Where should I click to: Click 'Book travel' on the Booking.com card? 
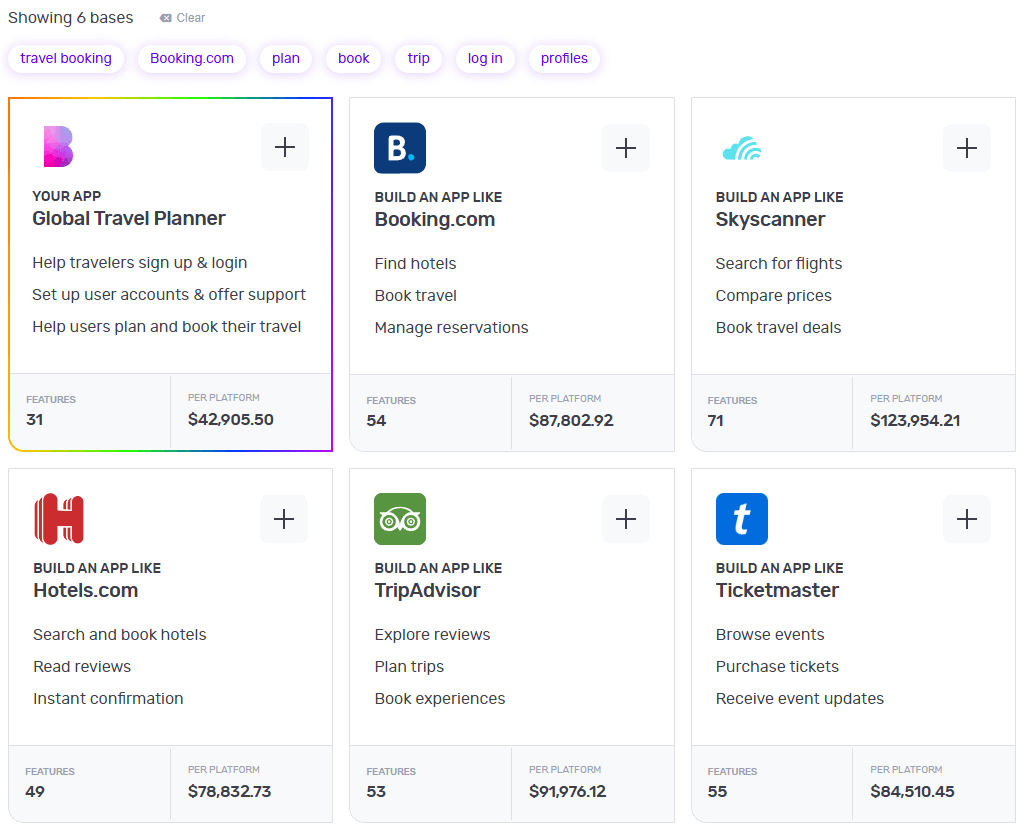[x=415, y=296]
